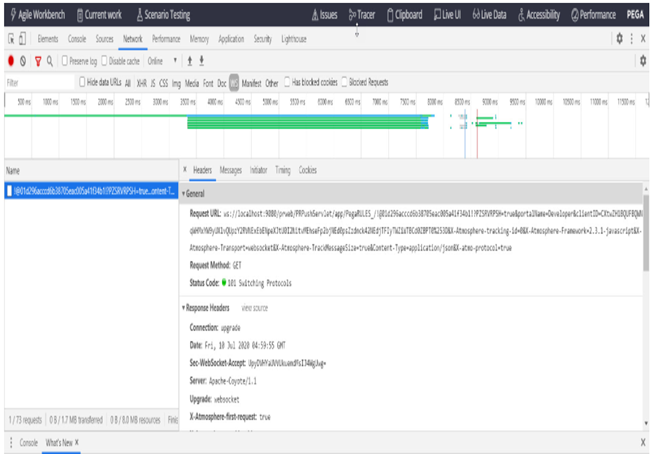This screenshot has width=650, height=454.
Task: Clear the network log
Action: click(24, 61)
